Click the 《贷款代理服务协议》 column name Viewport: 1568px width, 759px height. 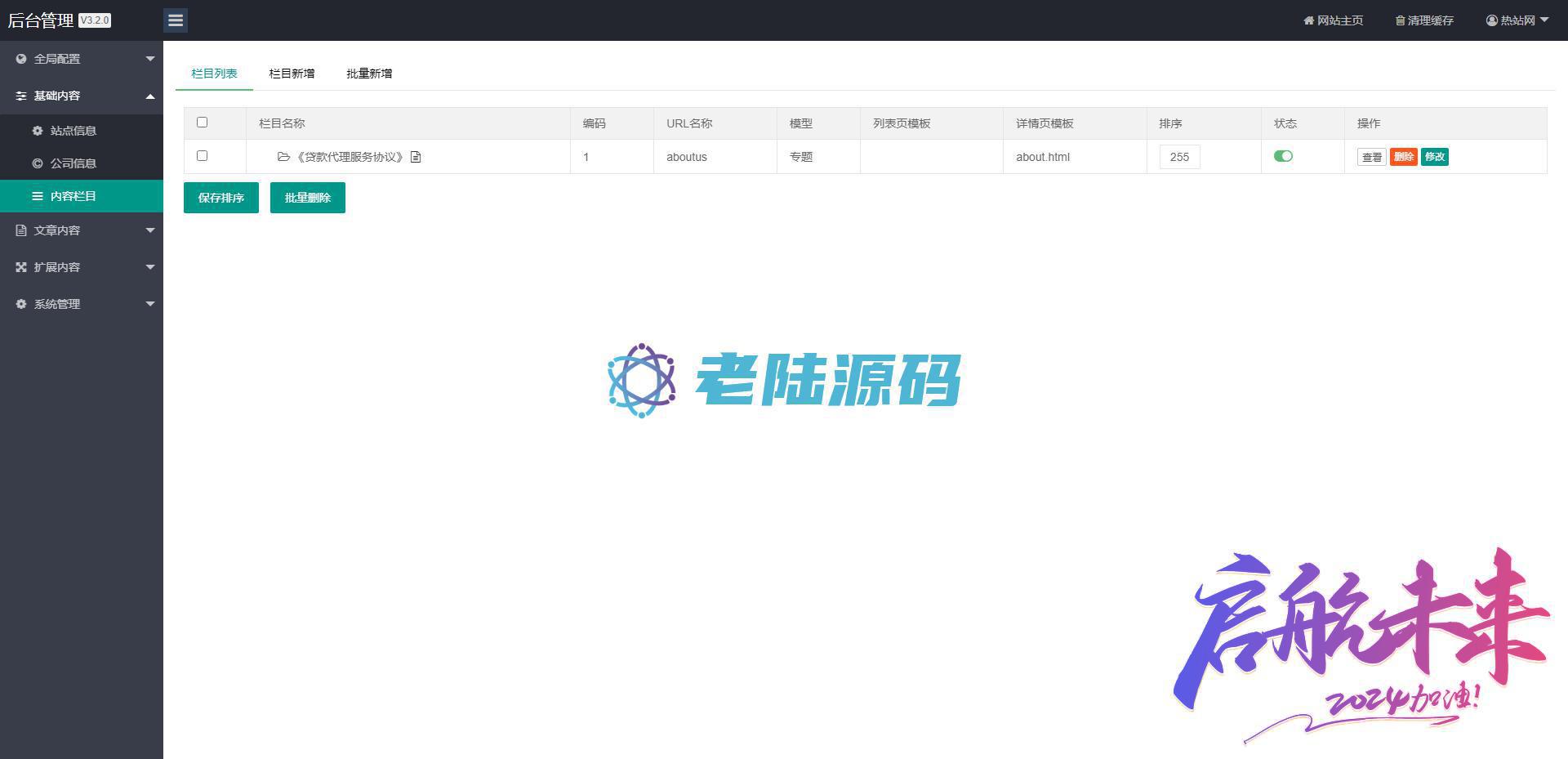[x=350, y=157]
